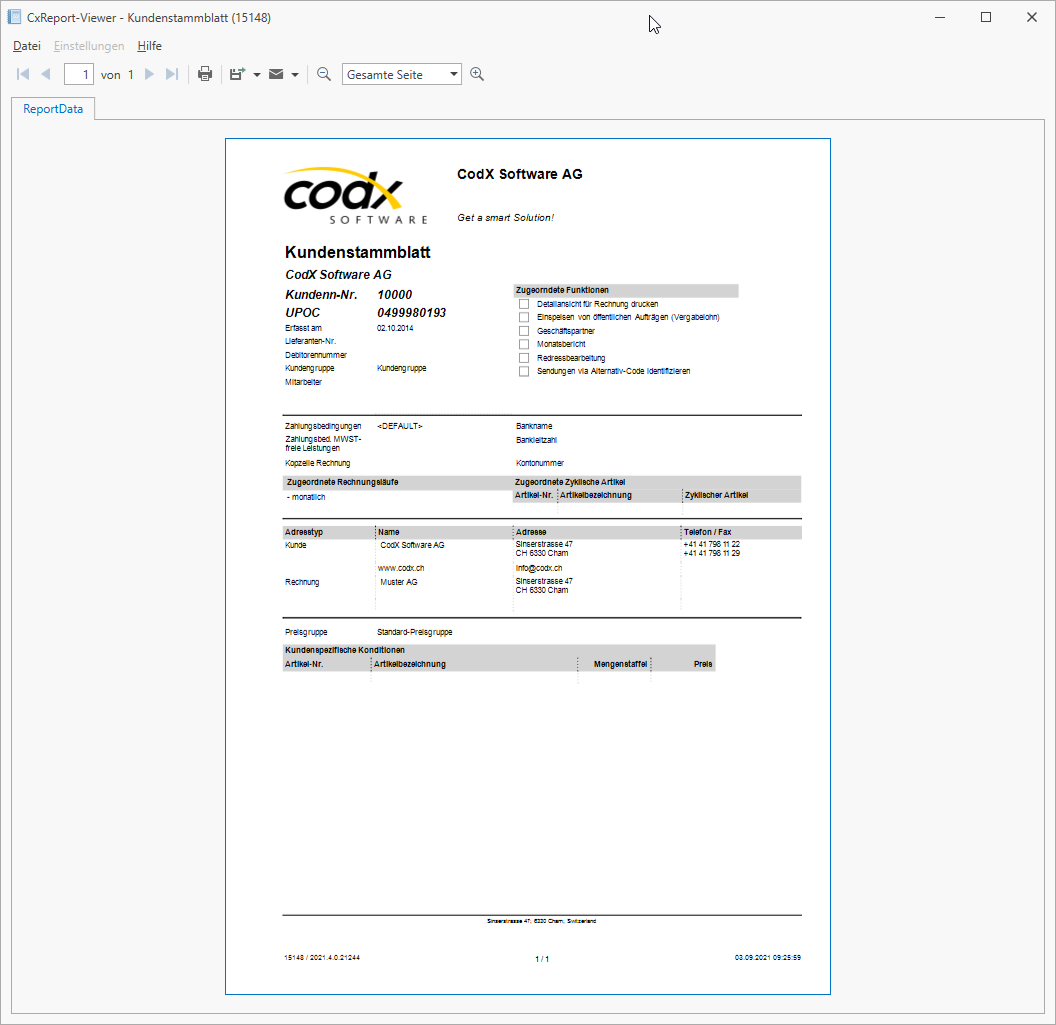Expand the email options dropdown arrow

pyautogui.click(x=296, y=73)
